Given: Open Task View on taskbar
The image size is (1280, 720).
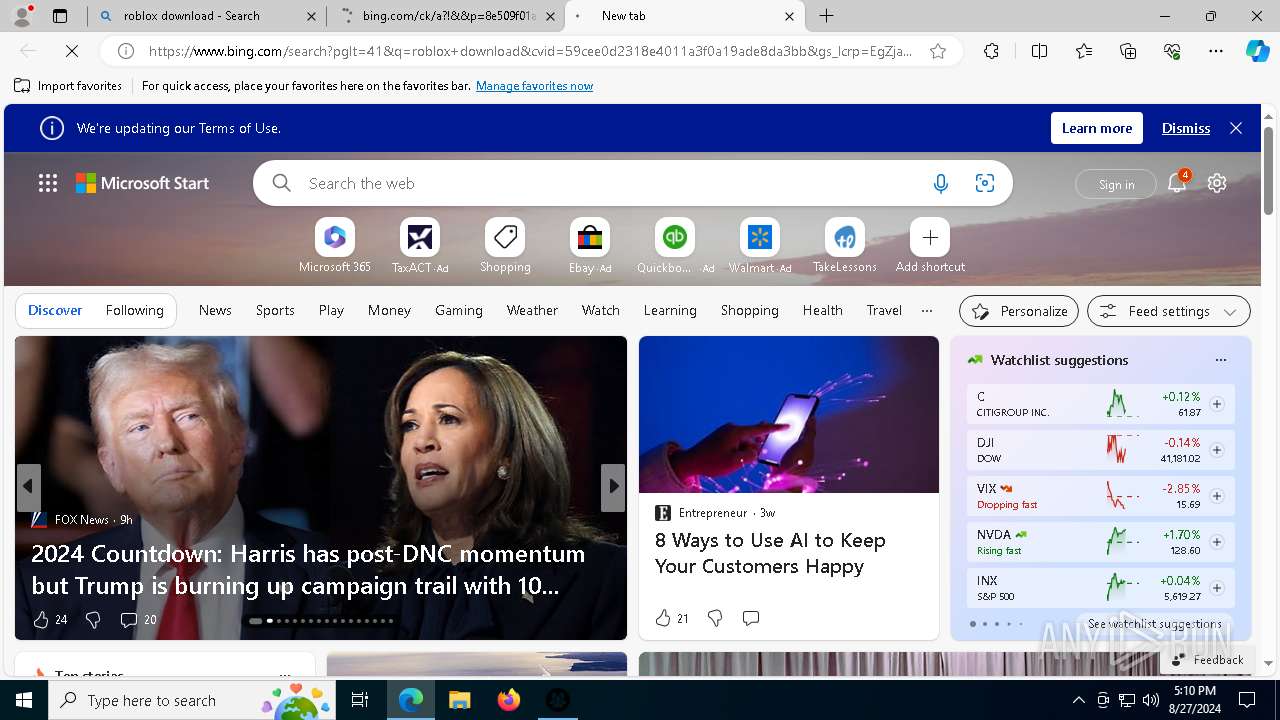Looking at the screenshot, I should pyautogui.click(x=360, y=700).
